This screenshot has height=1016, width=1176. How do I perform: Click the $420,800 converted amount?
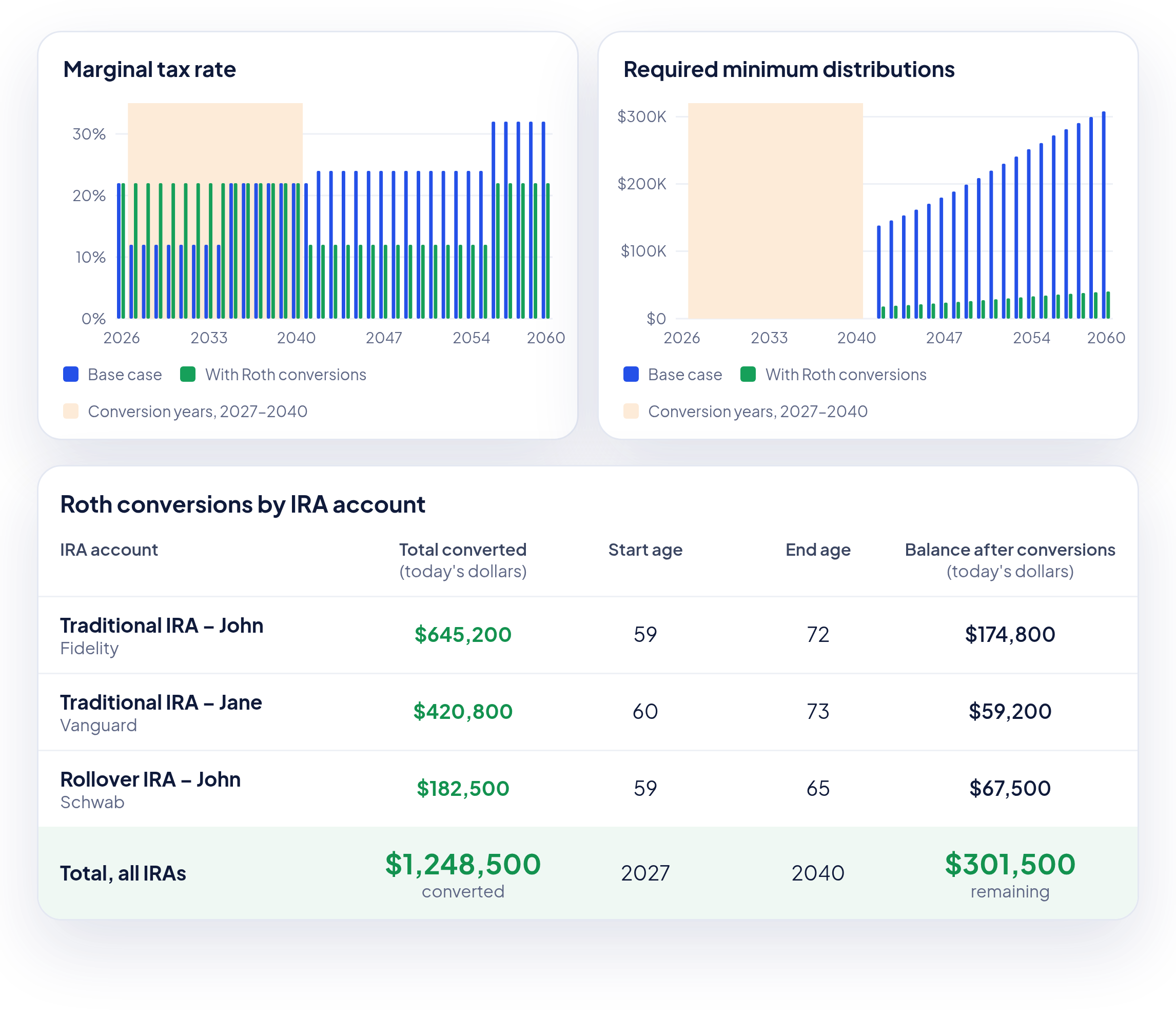[x=463, y=712]
